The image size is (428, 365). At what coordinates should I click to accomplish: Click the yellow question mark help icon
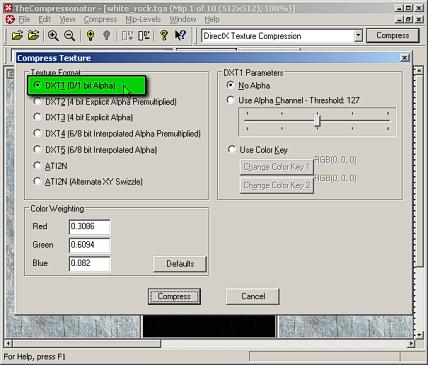[164, 35]
